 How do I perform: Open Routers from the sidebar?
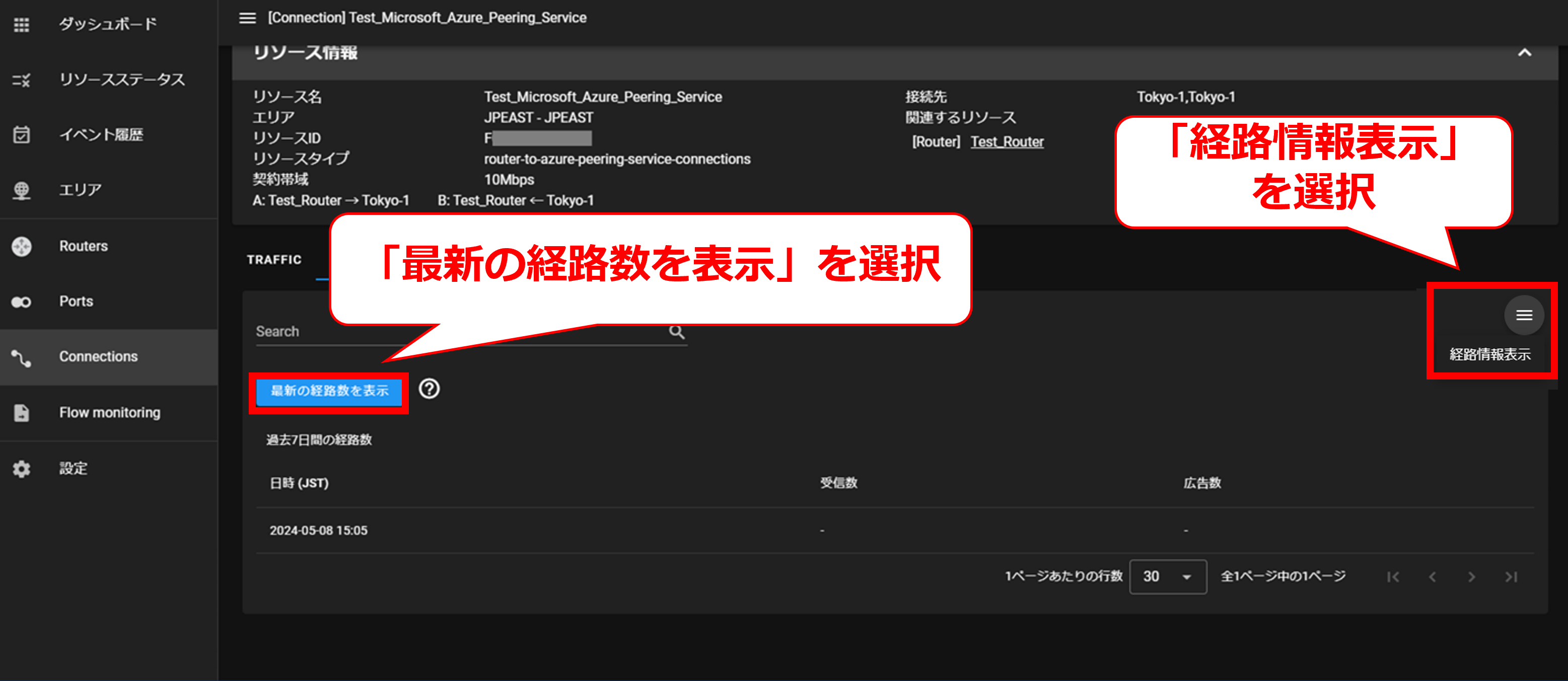click(x=84, y=246)
